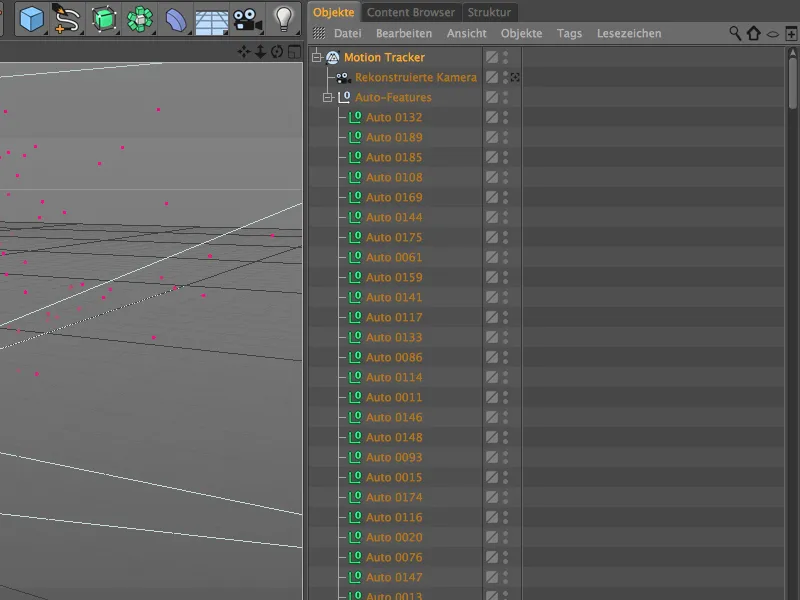
Task: Select the Bend deformer icon
Action: (175, 18)
